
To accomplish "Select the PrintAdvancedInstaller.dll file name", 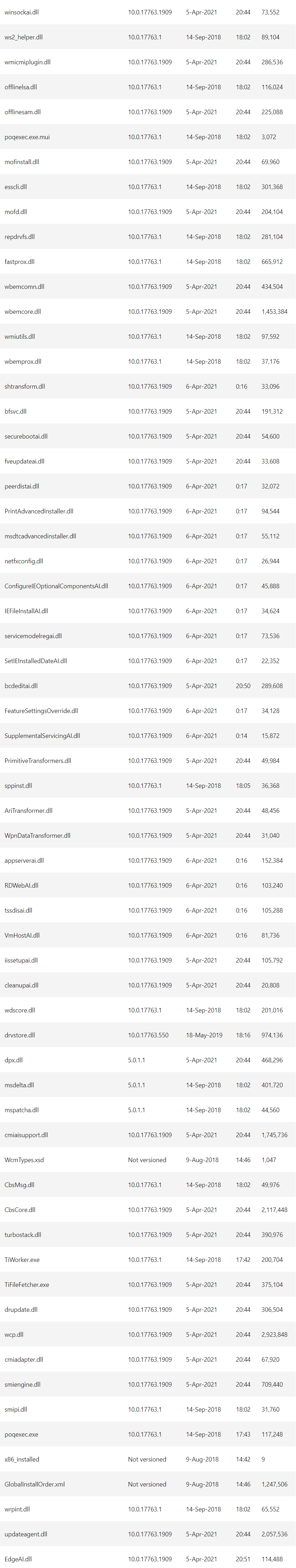I will pos(39,511).
